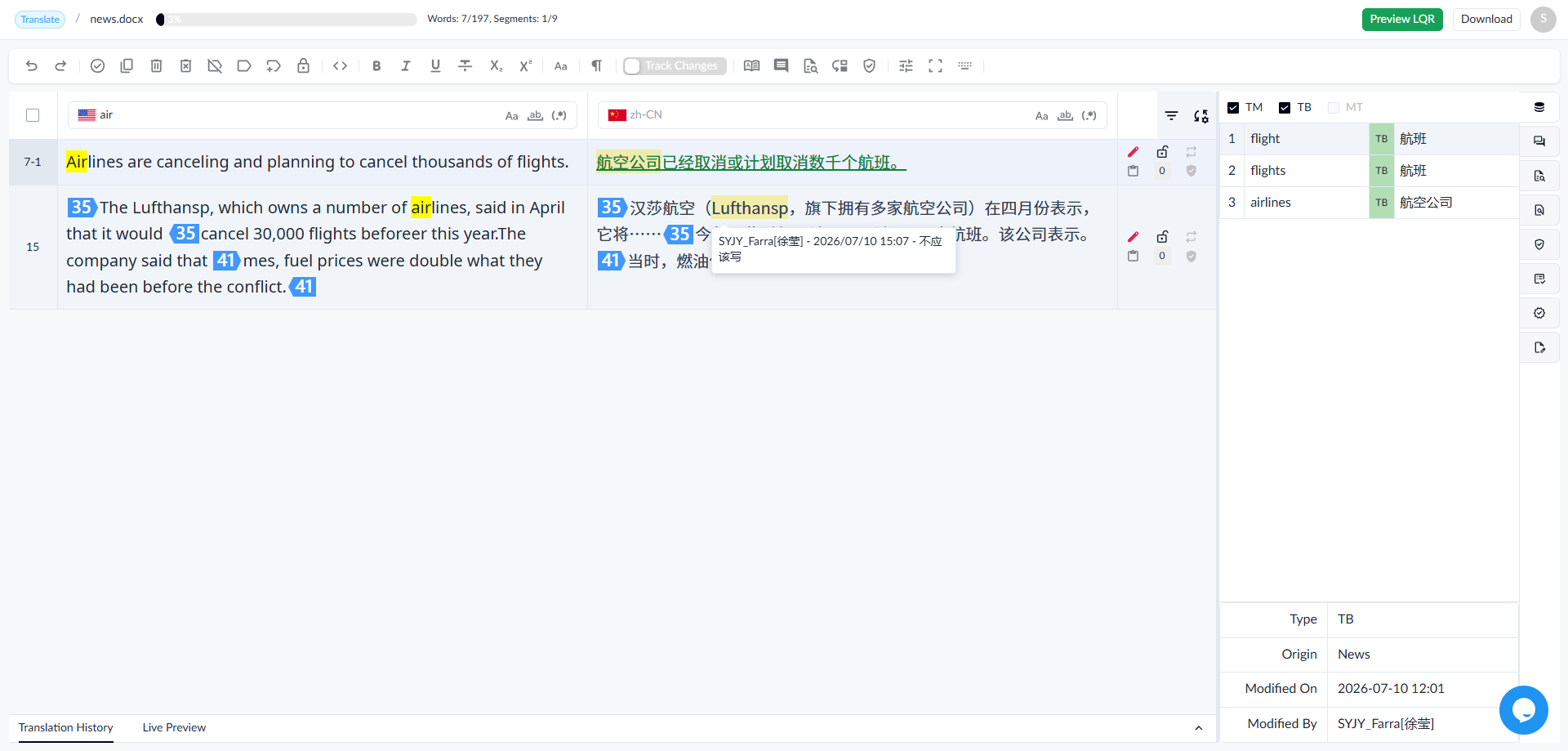1568x751 pixels.
Task: Tick the select-all segments checkbox
Action: 33,115
